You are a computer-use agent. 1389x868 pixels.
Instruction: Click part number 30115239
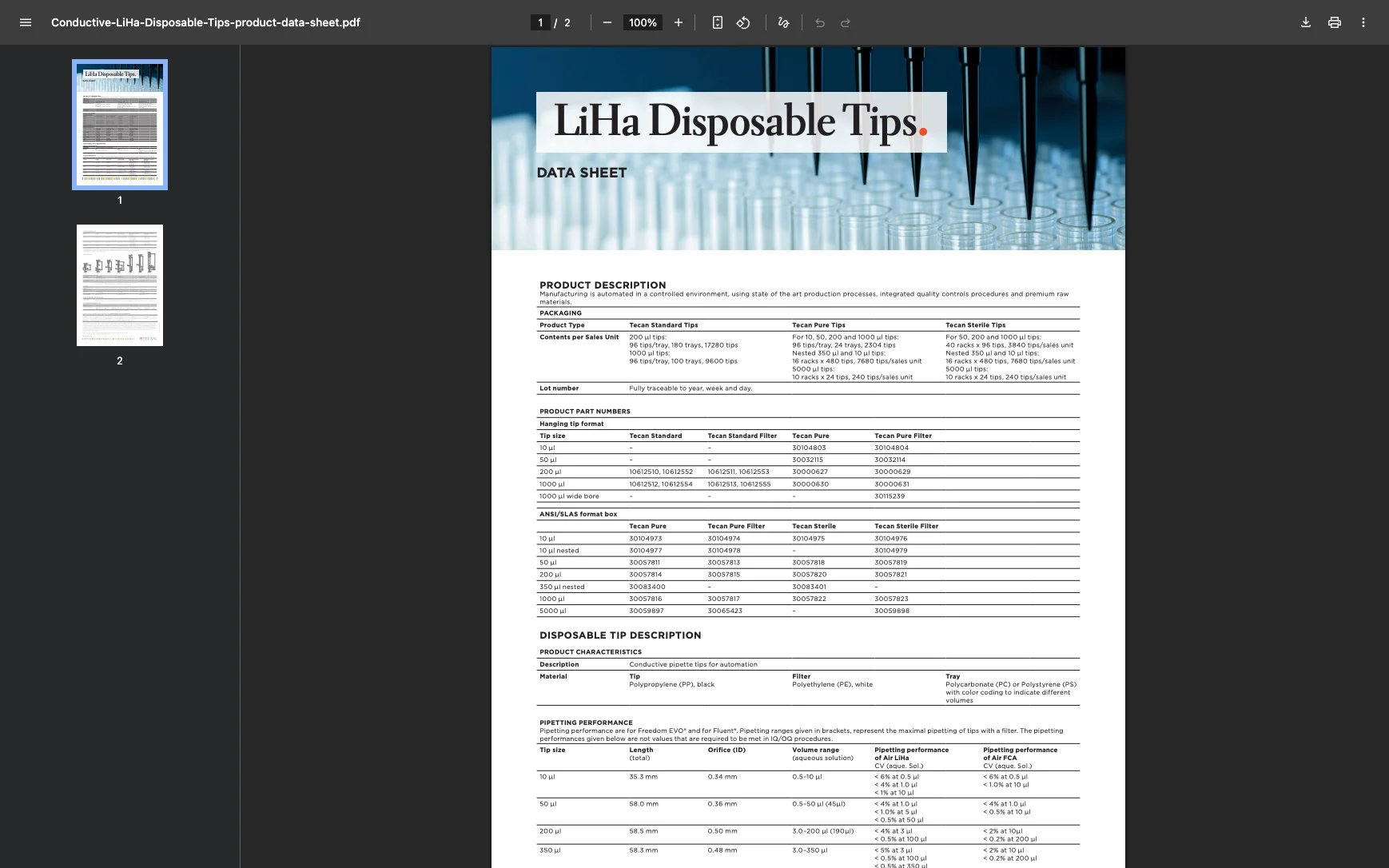click(x=891, y=496)
